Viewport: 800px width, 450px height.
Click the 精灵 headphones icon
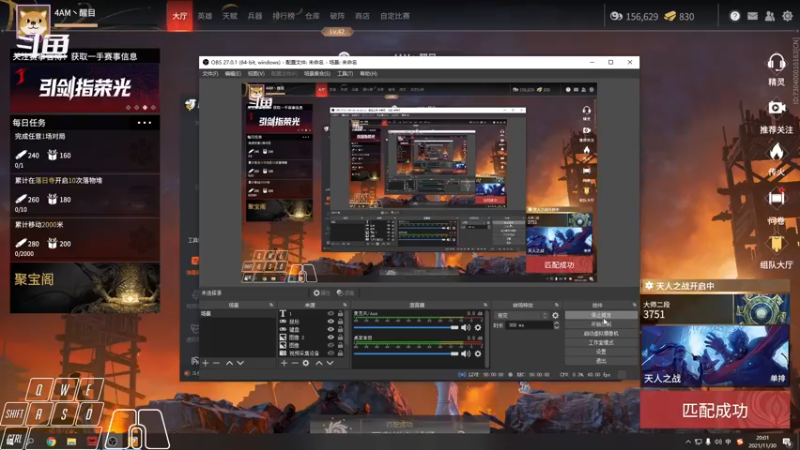776,64
